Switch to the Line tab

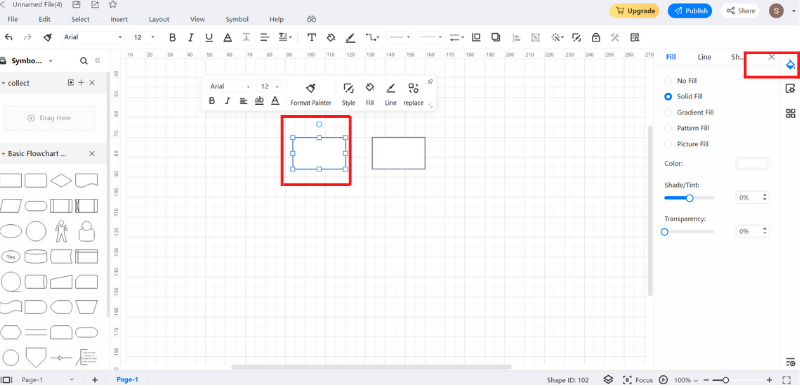(x=704, y=57)
